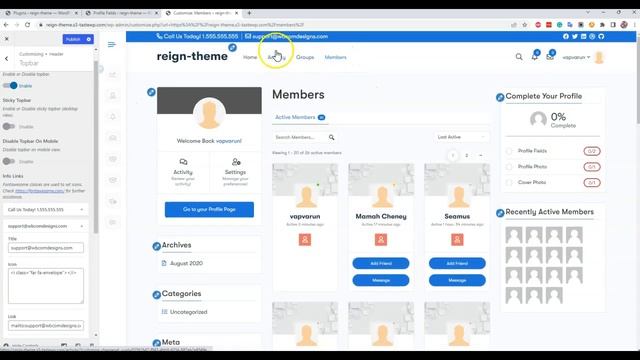640x360 pixels.
Task: Click the header search magnifier icon
Action: click(x=519, y=57)
